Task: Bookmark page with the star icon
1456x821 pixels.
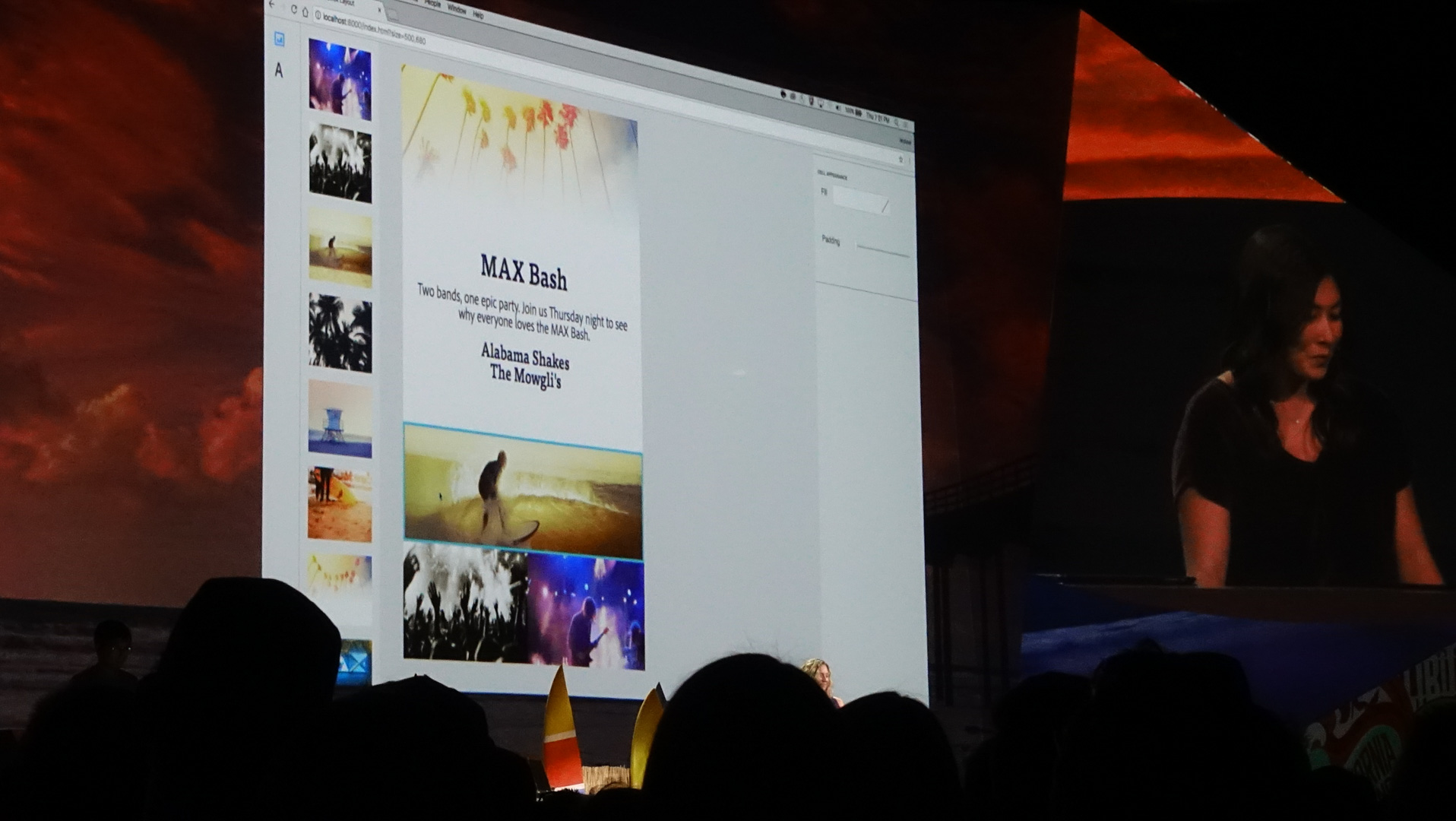Action: tap(901, 160)
